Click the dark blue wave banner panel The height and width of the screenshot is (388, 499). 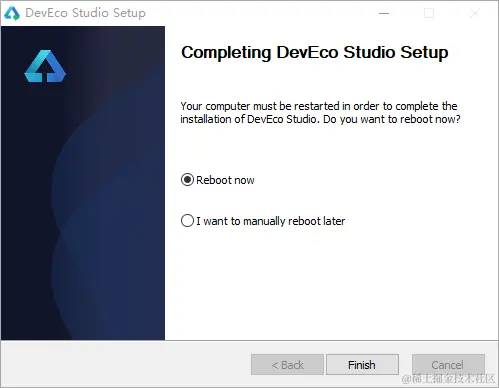click(83, 183)
